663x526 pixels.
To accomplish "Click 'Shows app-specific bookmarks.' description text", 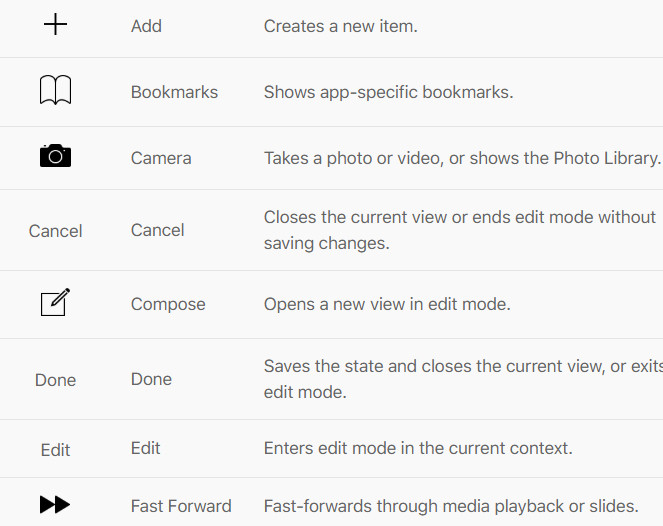I will [x=388, y=92].
